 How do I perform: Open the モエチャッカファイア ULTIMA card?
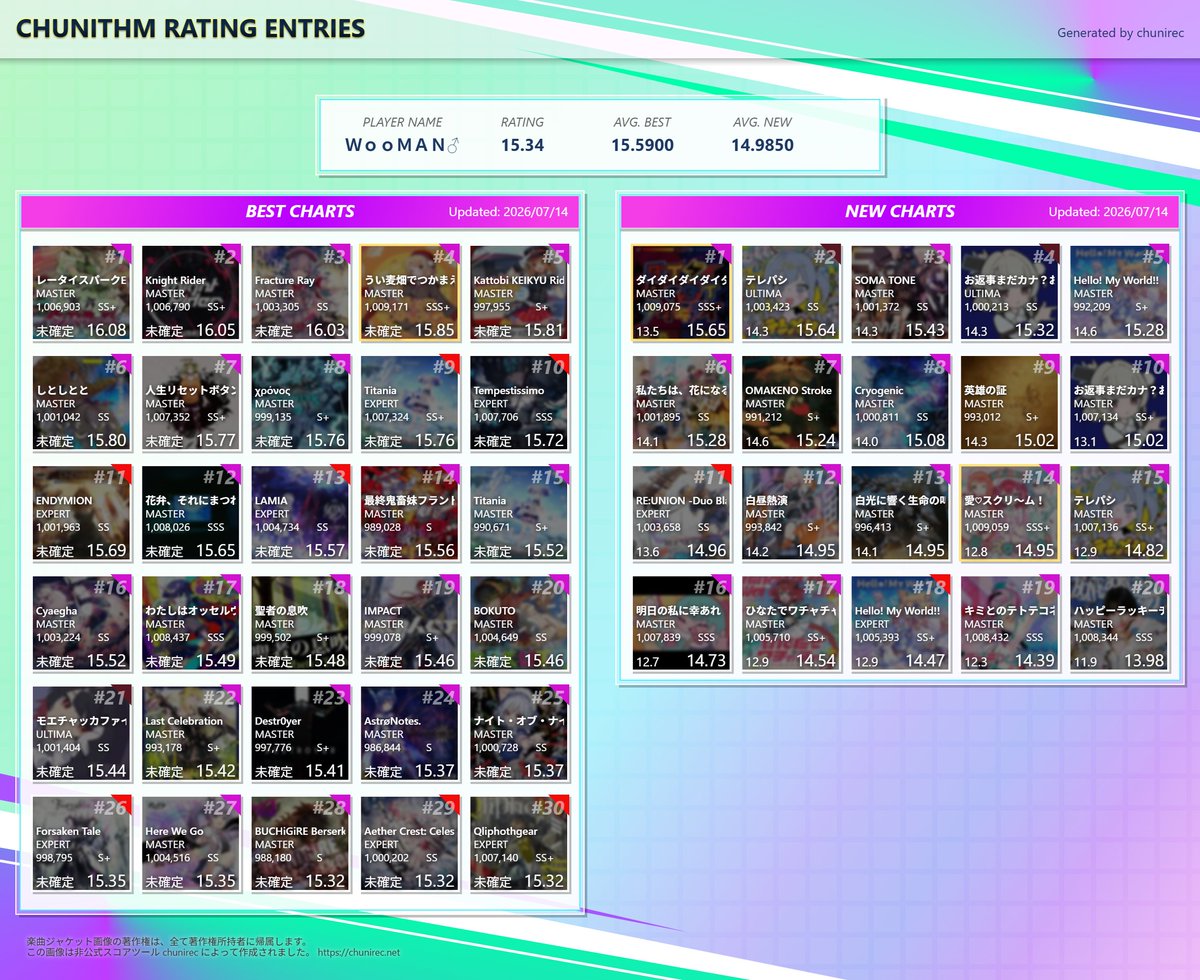point(82,734)
